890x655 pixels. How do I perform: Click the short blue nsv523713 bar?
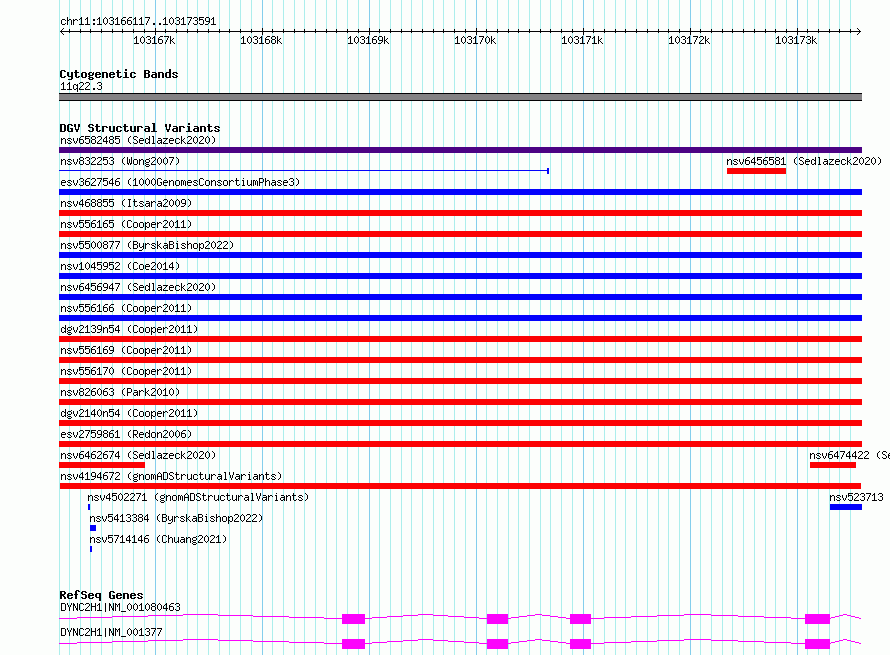pyautogui.click(x=846, y=507)
